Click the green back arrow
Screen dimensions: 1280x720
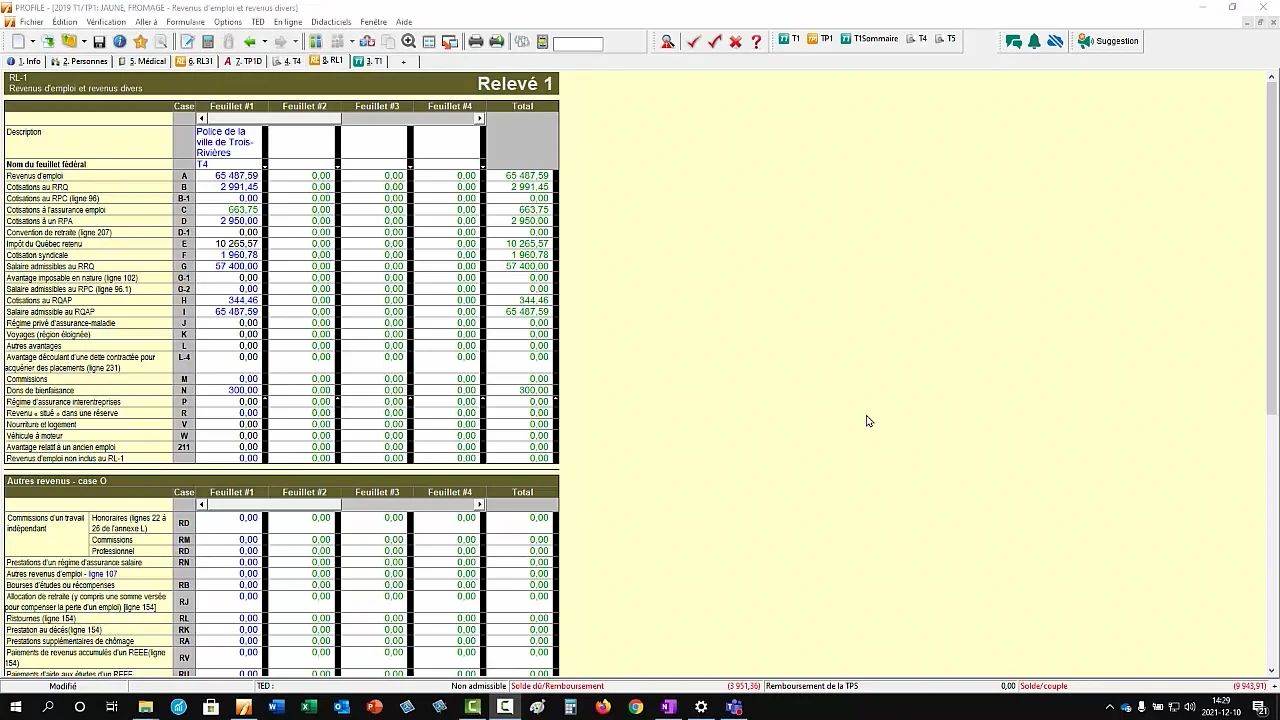click(249, 42)
